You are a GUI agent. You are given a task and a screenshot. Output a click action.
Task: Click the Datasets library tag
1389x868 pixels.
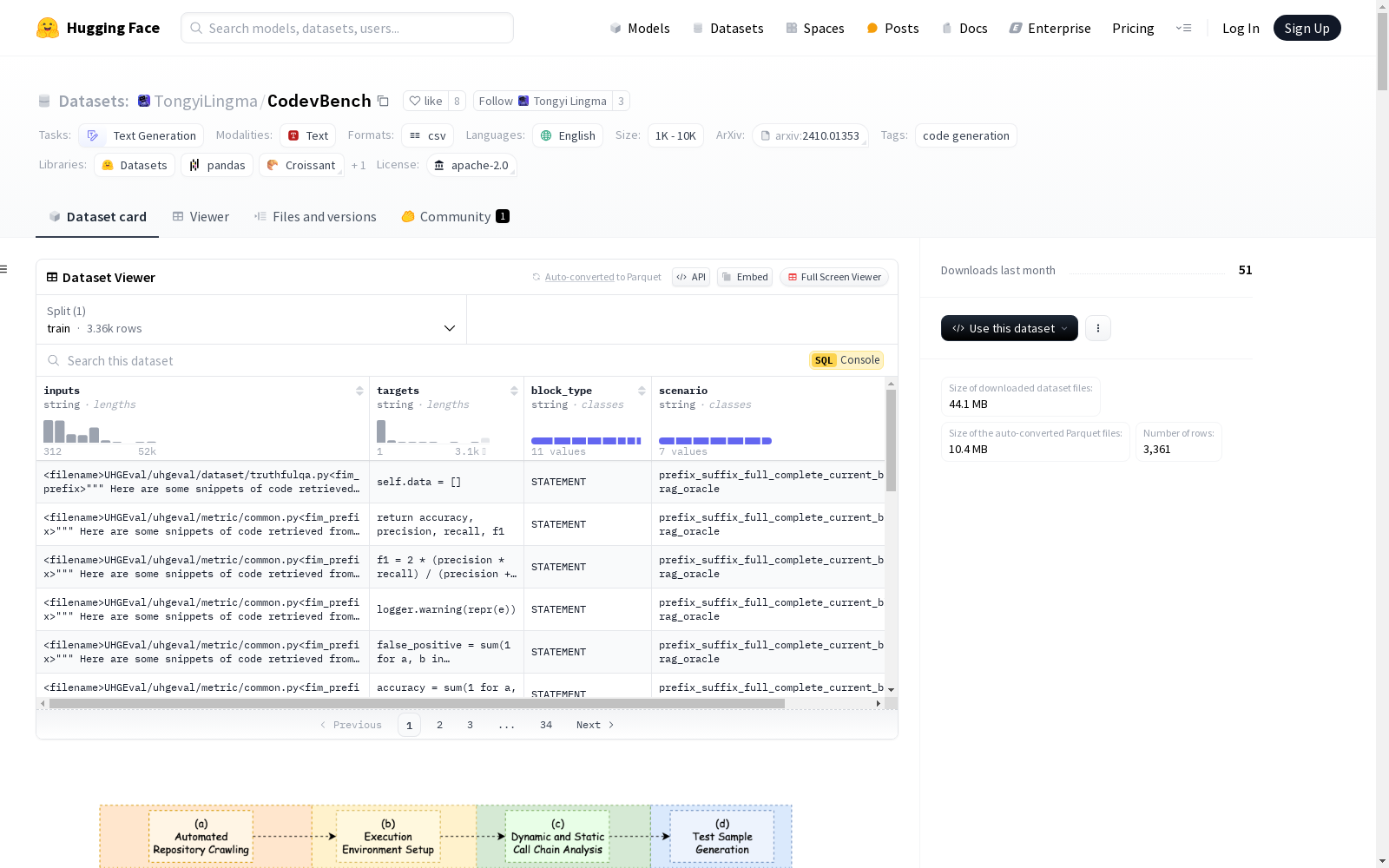pyautogui.click(x=135, y=165)
